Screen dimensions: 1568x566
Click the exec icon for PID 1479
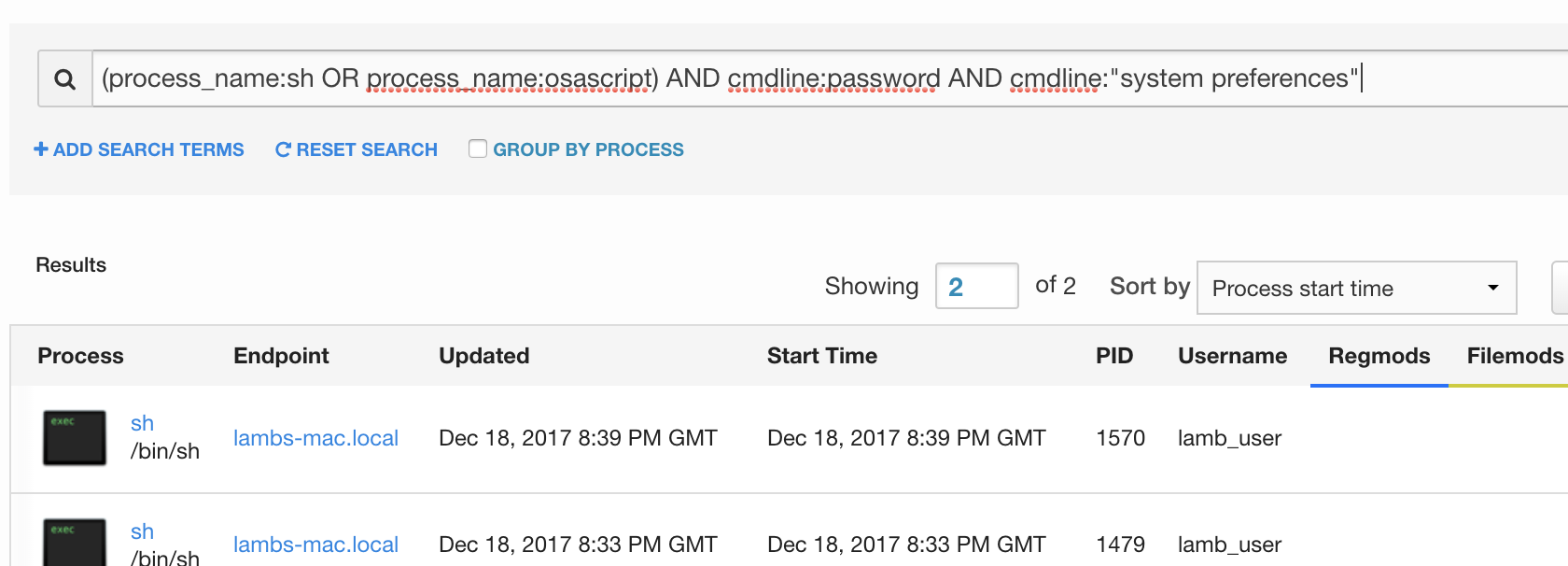coord(75,544)
